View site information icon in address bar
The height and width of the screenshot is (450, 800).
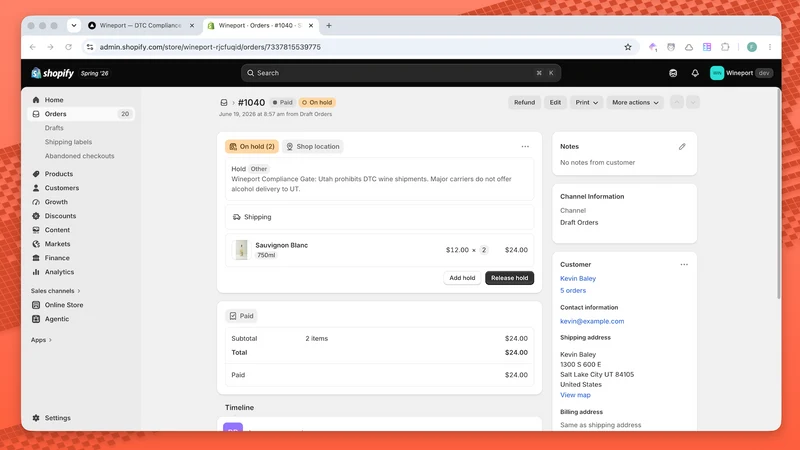pos(90,47)
